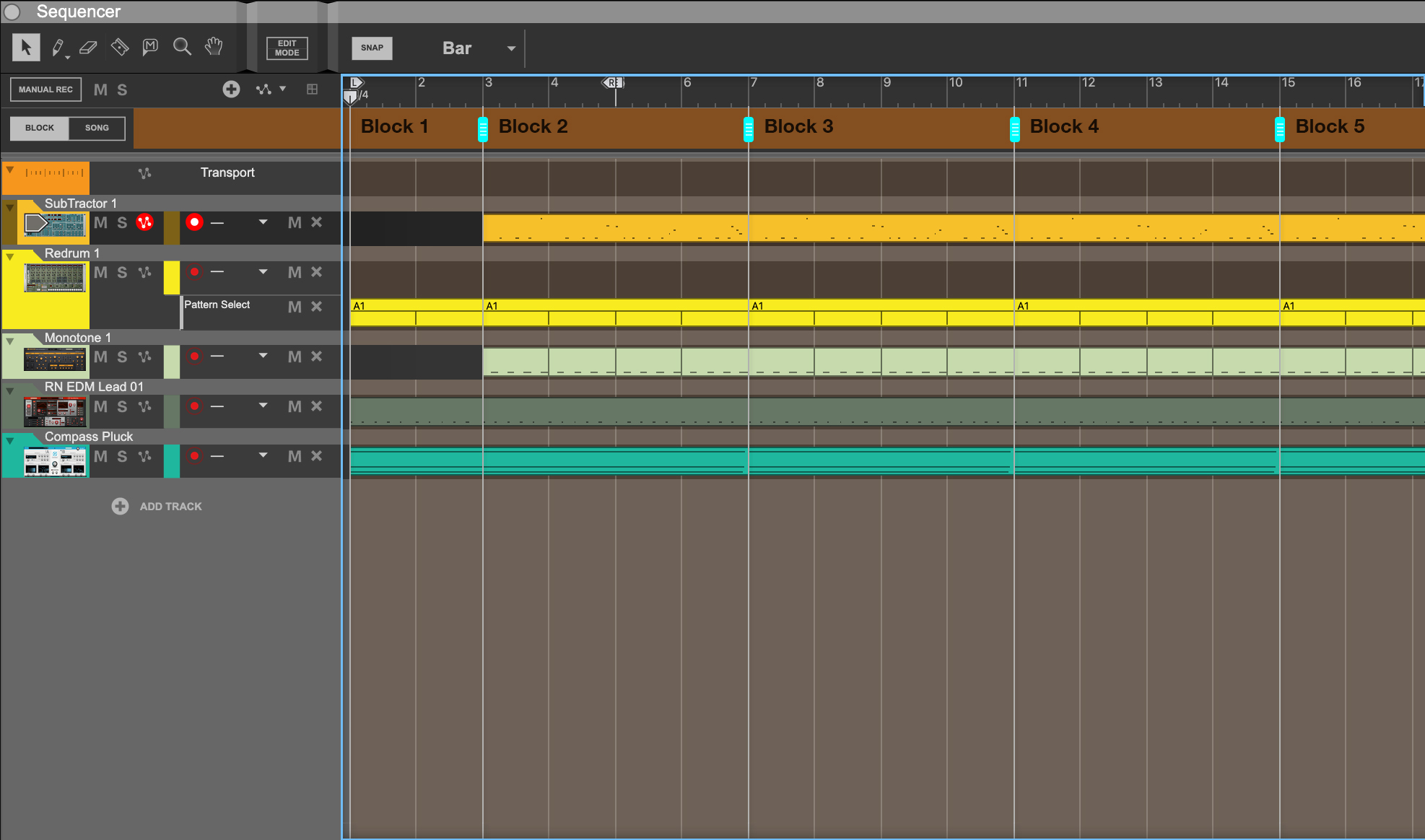Open SubTractor 1 lane dropdown arrow
The height and width of the screenshot is (840, 1425).
click(263, 222)
